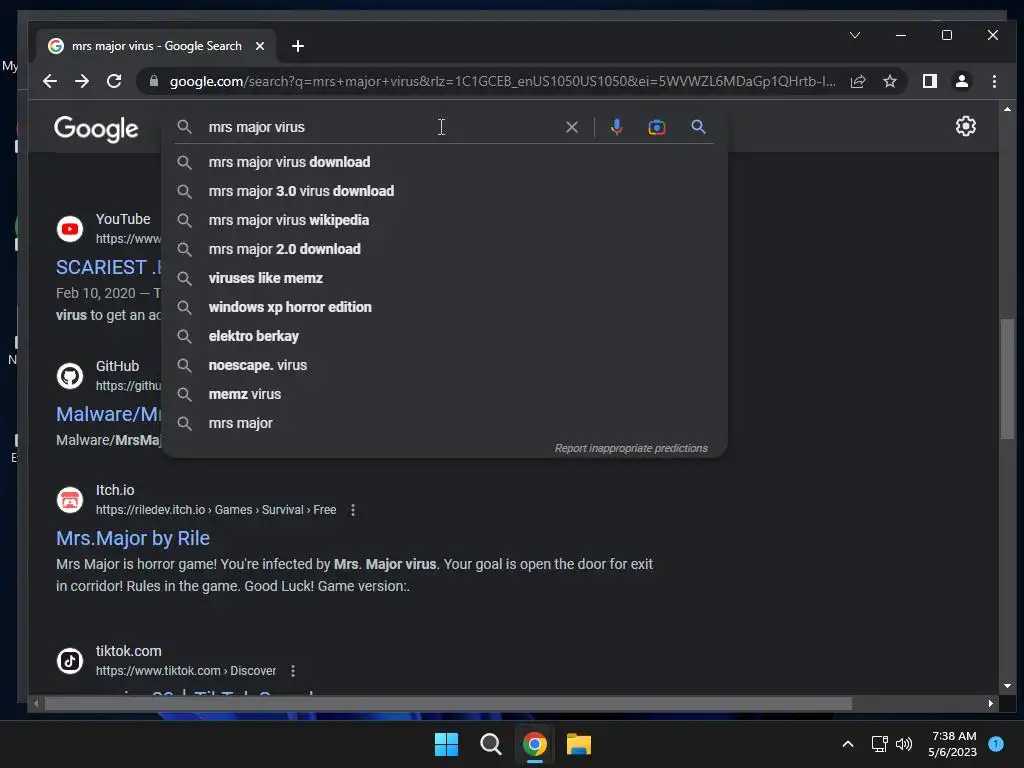Click the YouTube result favicon
This screenshot has width=1024, height=768.
point(70,229)
